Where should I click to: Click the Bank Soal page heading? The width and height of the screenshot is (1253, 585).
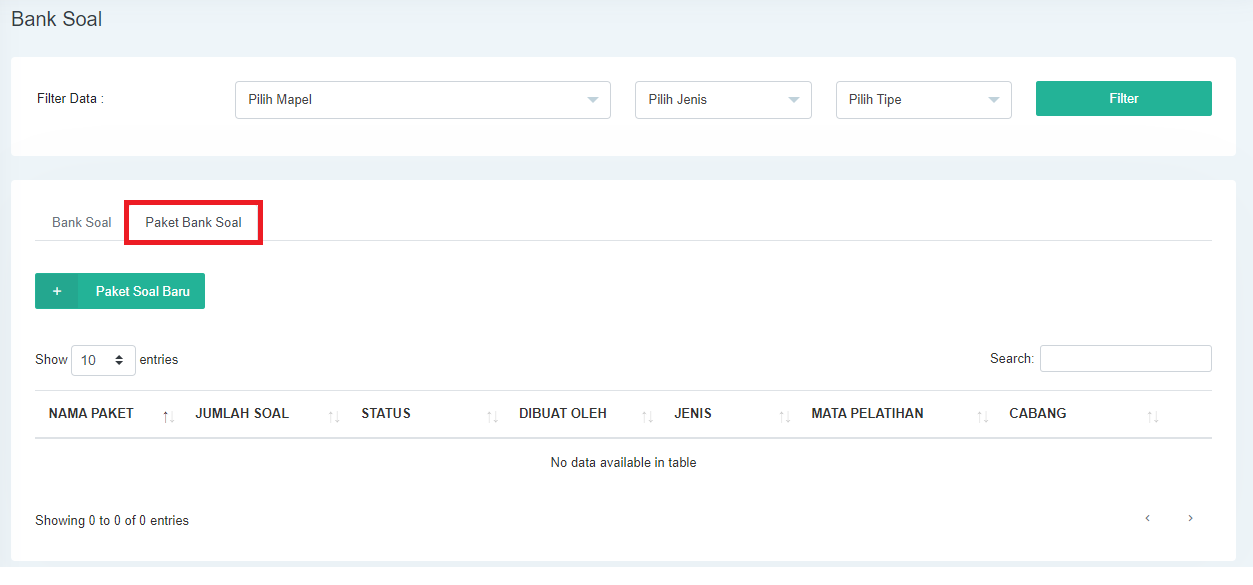(x=57, y=19)
